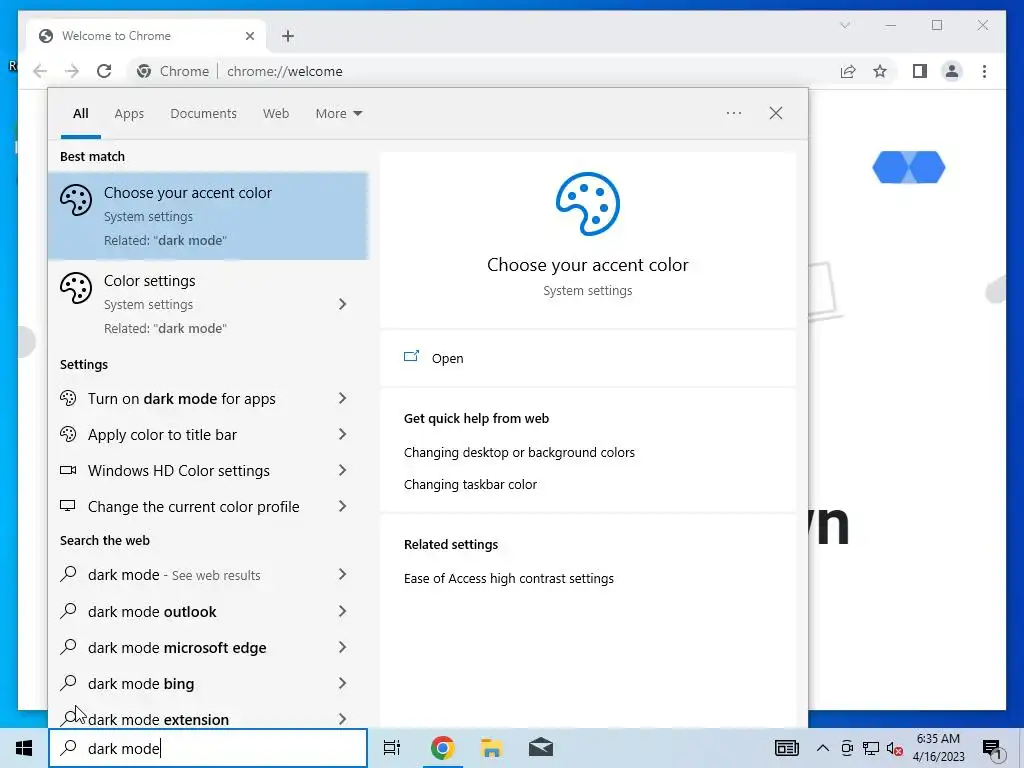This screenshot has height=768, width=1024.
Task: Open Ease of Access high contrast settings
Action: [x=509, y=579]
